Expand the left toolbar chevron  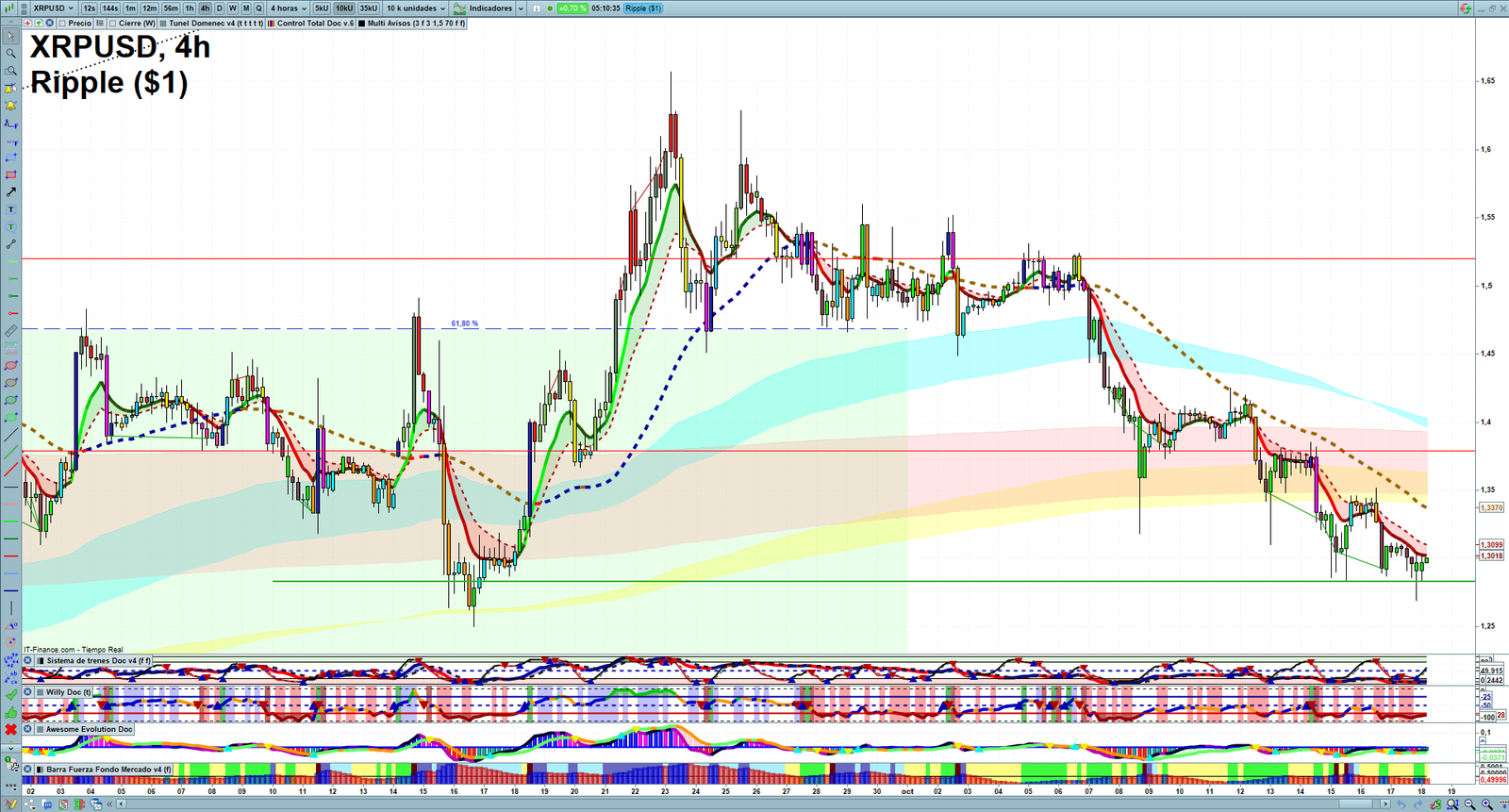11,748
